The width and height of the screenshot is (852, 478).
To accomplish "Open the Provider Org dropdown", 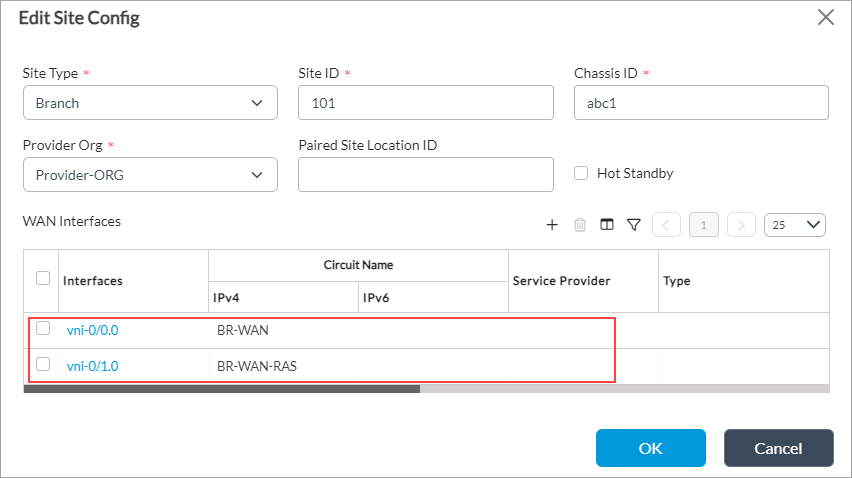I will (x=150, y=174).
